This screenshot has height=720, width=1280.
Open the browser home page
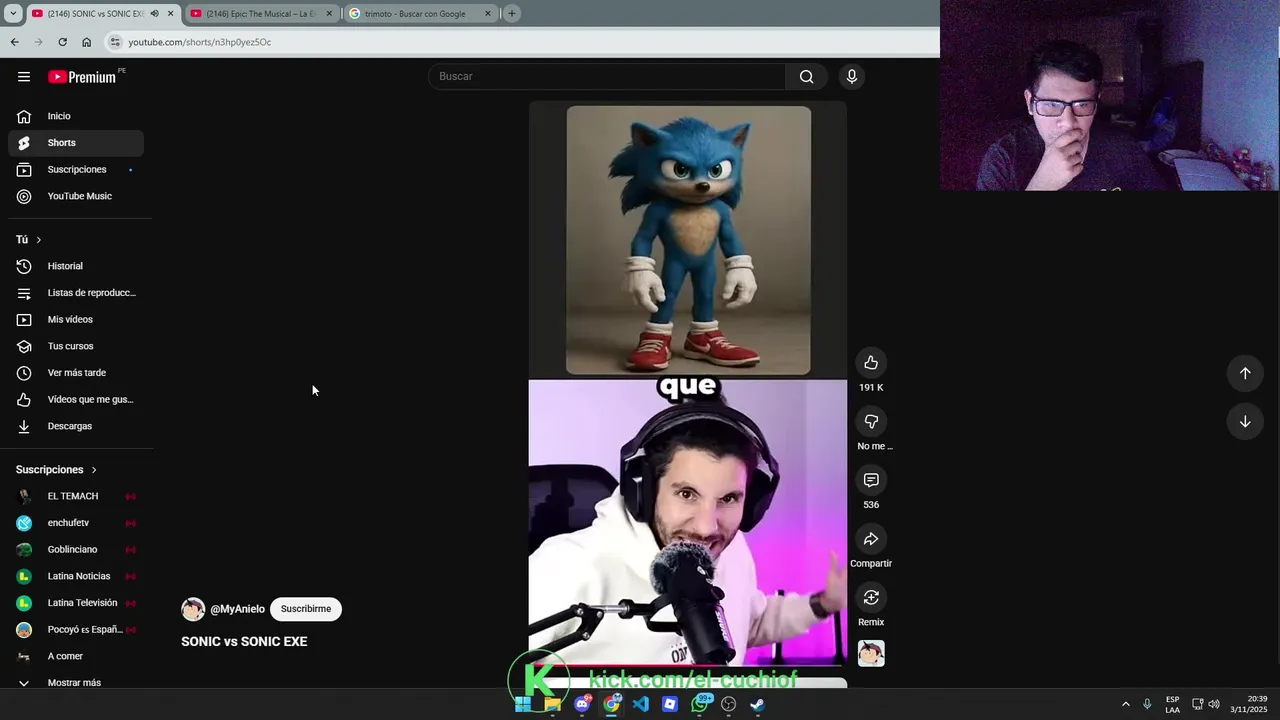point(86,42)
